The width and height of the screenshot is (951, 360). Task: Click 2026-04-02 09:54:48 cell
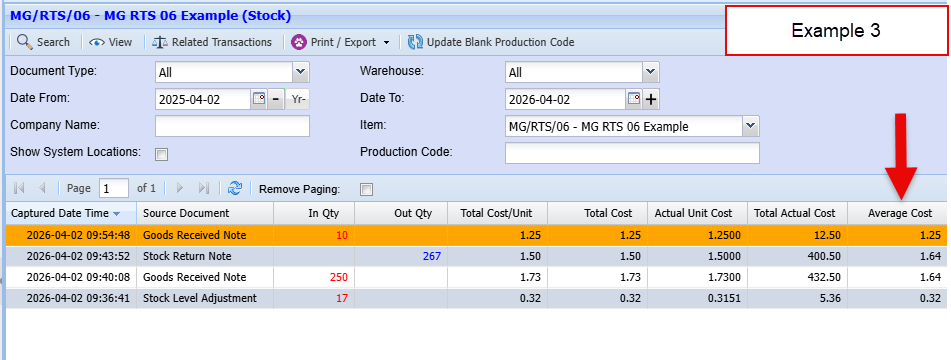[x=72, y=235]
